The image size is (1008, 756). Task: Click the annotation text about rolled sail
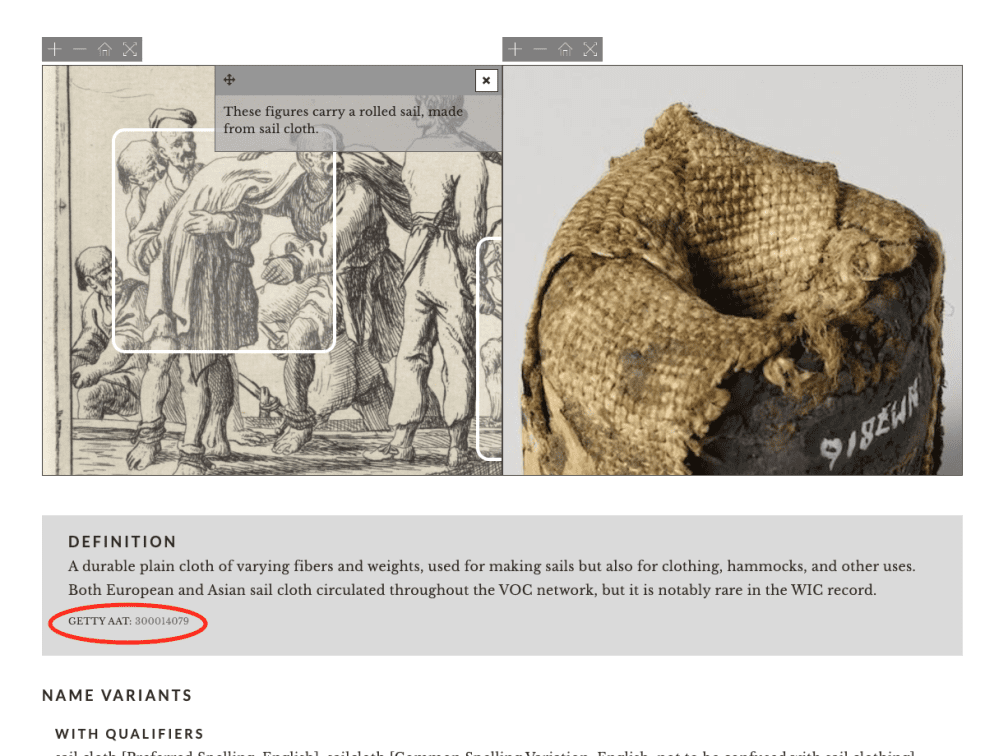(343, 120)
